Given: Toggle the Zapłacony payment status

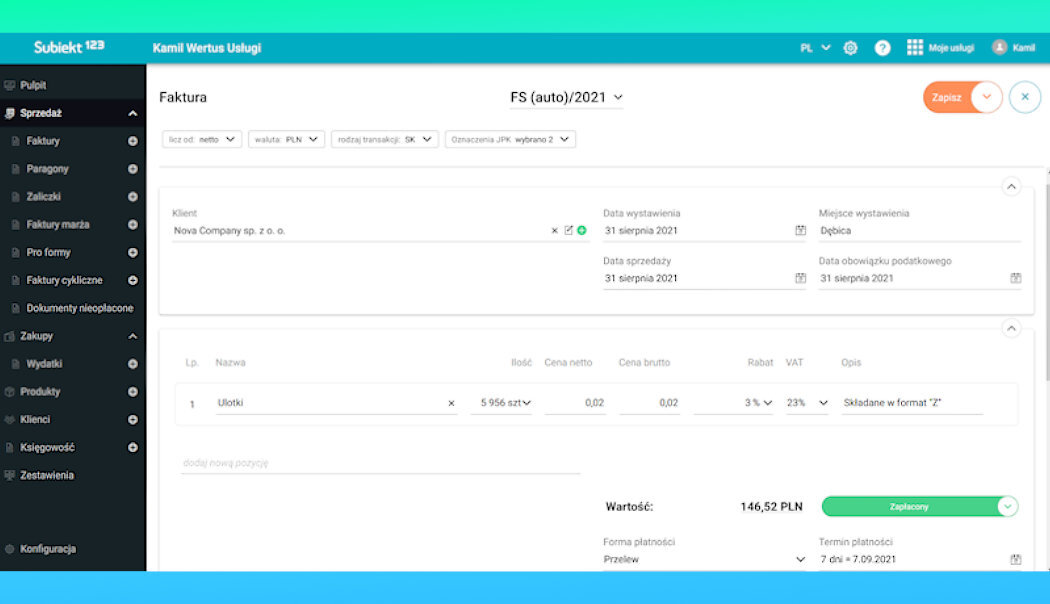Looking at the screenshot, I should [x=1007, y=507].
